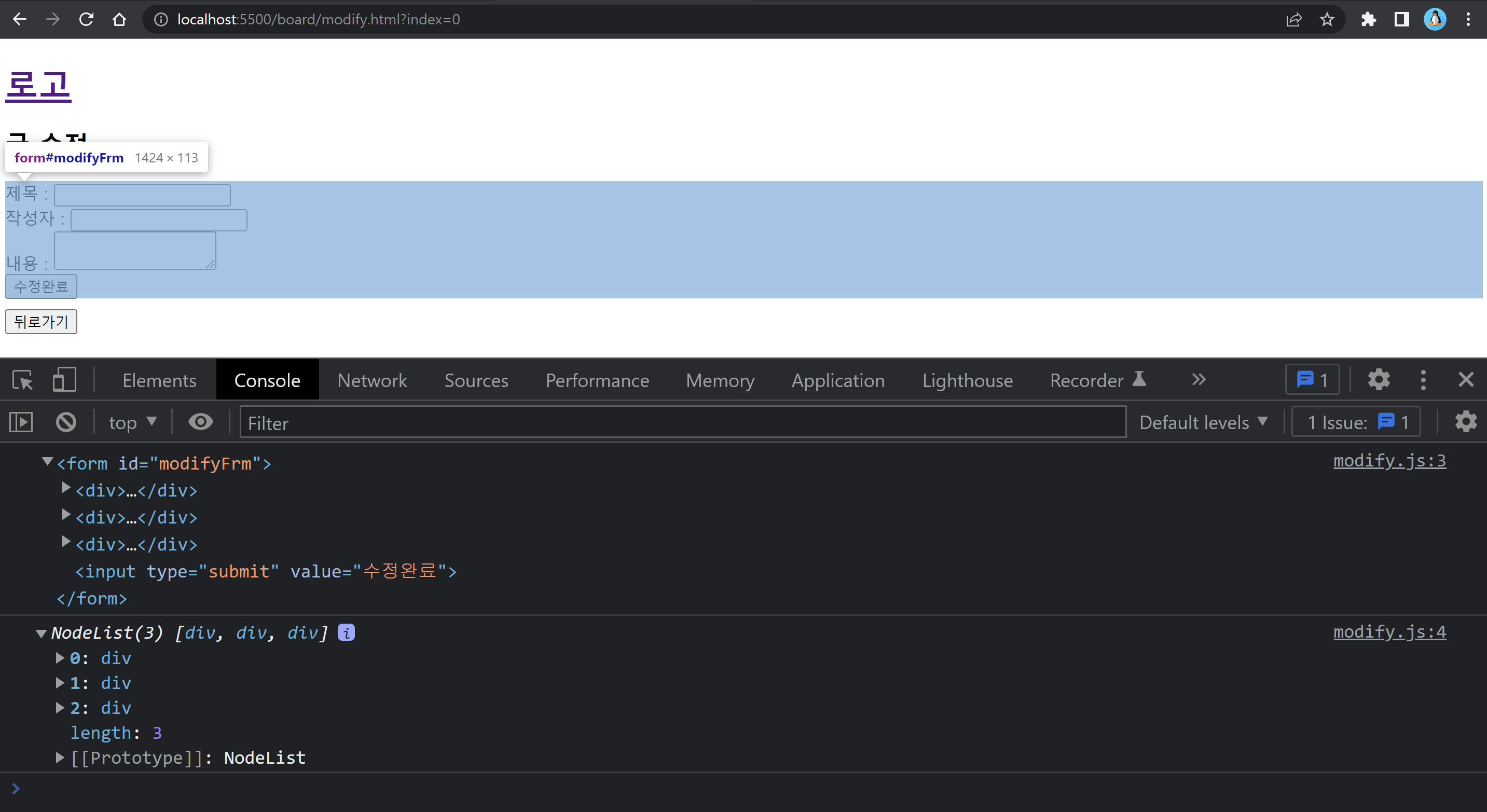This screenshot has width=1487, height=812.
Task: Open DevTools settings gear icon
Action: 1379,380
